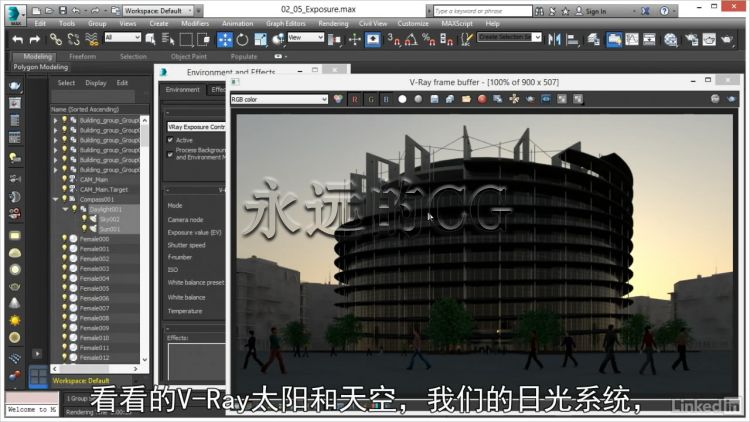This screenshot has width=750, height=422.
Task: Toggle the Red channel button in frame buffer
Action: click(x=355, y=99)
